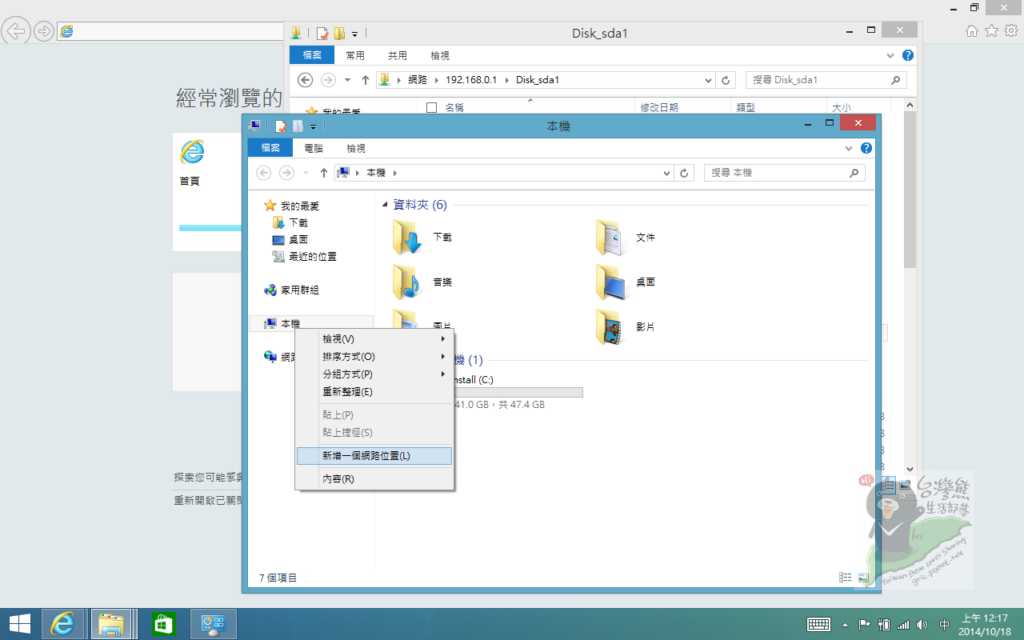Open address dropdown in Disk_sda1 window
1024x640 pixels.
[709, 80]
